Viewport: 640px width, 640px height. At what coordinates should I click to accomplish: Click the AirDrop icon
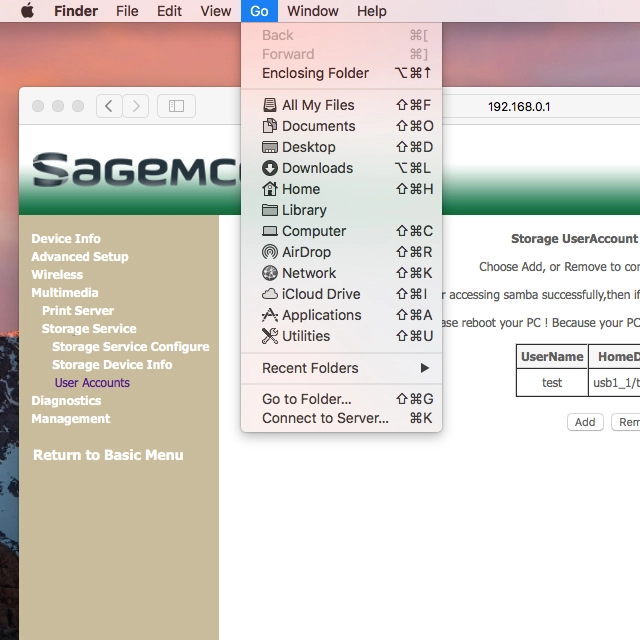tap(269, 252)
